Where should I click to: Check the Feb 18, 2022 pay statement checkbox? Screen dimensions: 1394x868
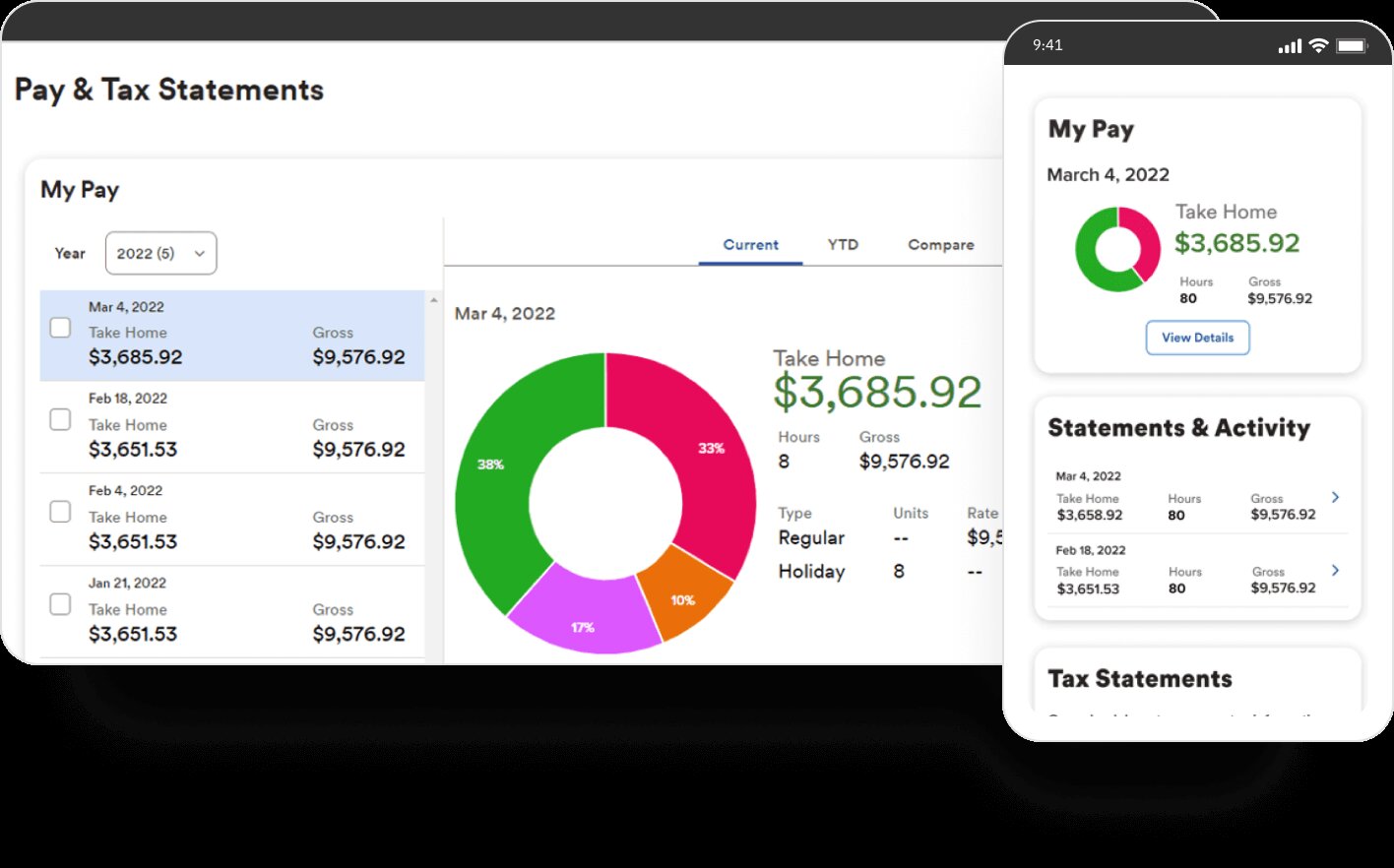pos(60,420)
